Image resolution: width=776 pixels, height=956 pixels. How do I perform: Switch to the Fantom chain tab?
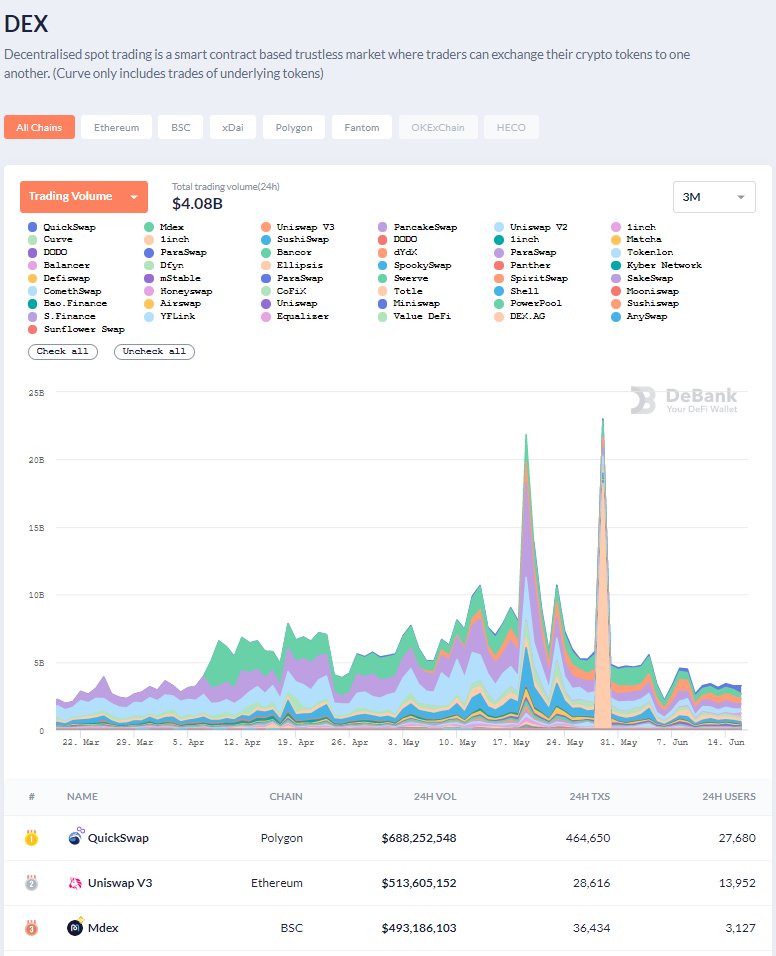click(x=361, y=127)
